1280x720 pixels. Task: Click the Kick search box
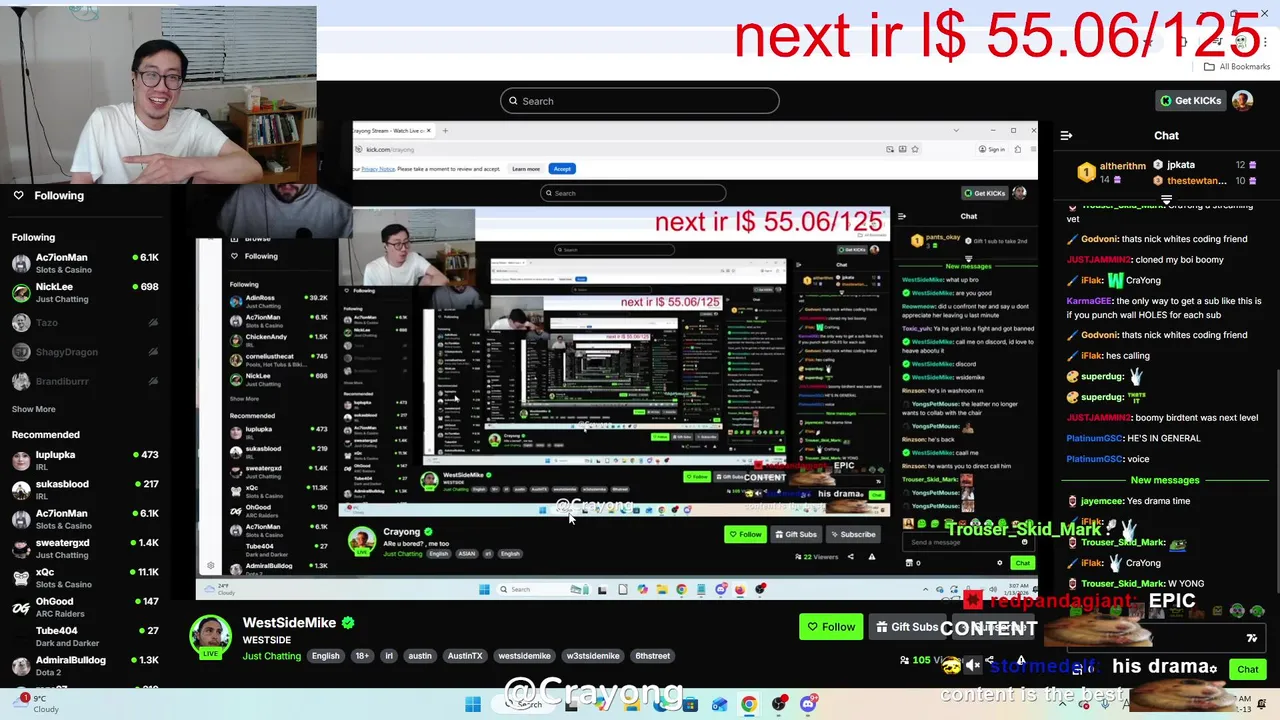[640, 101]
